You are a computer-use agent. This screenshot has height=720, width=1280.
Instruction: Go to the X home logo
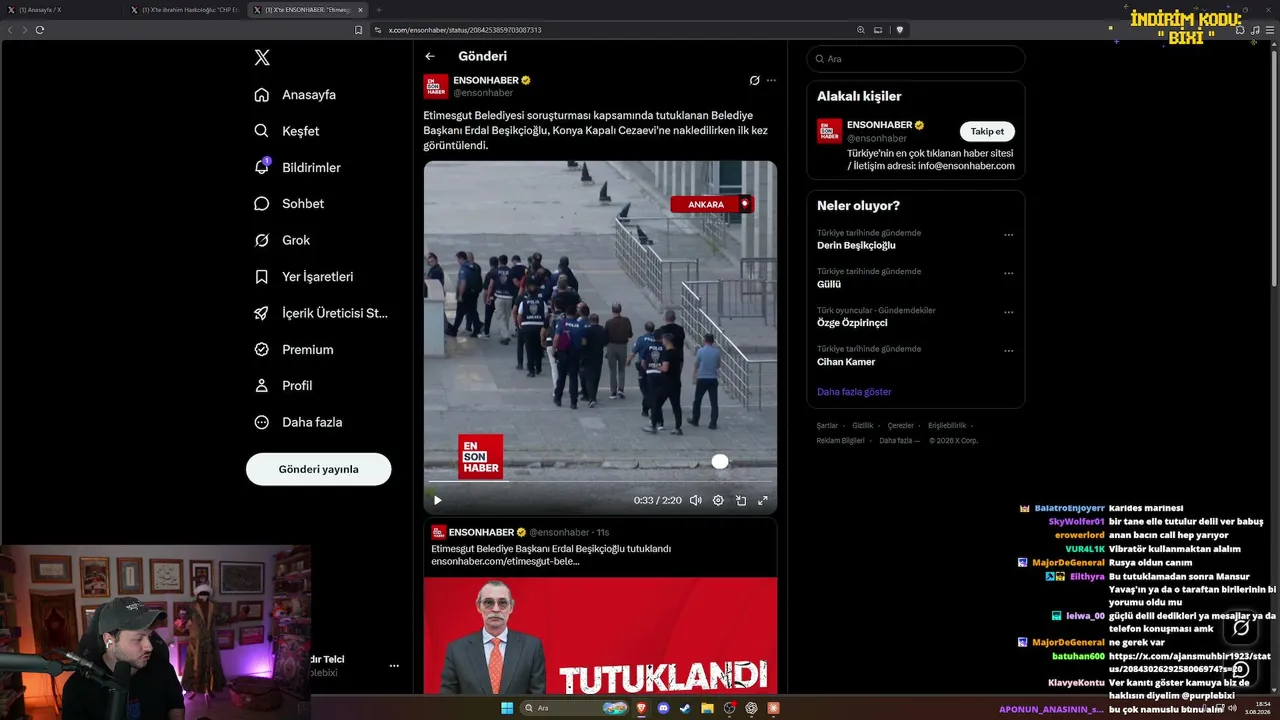[x=262, y=58]
